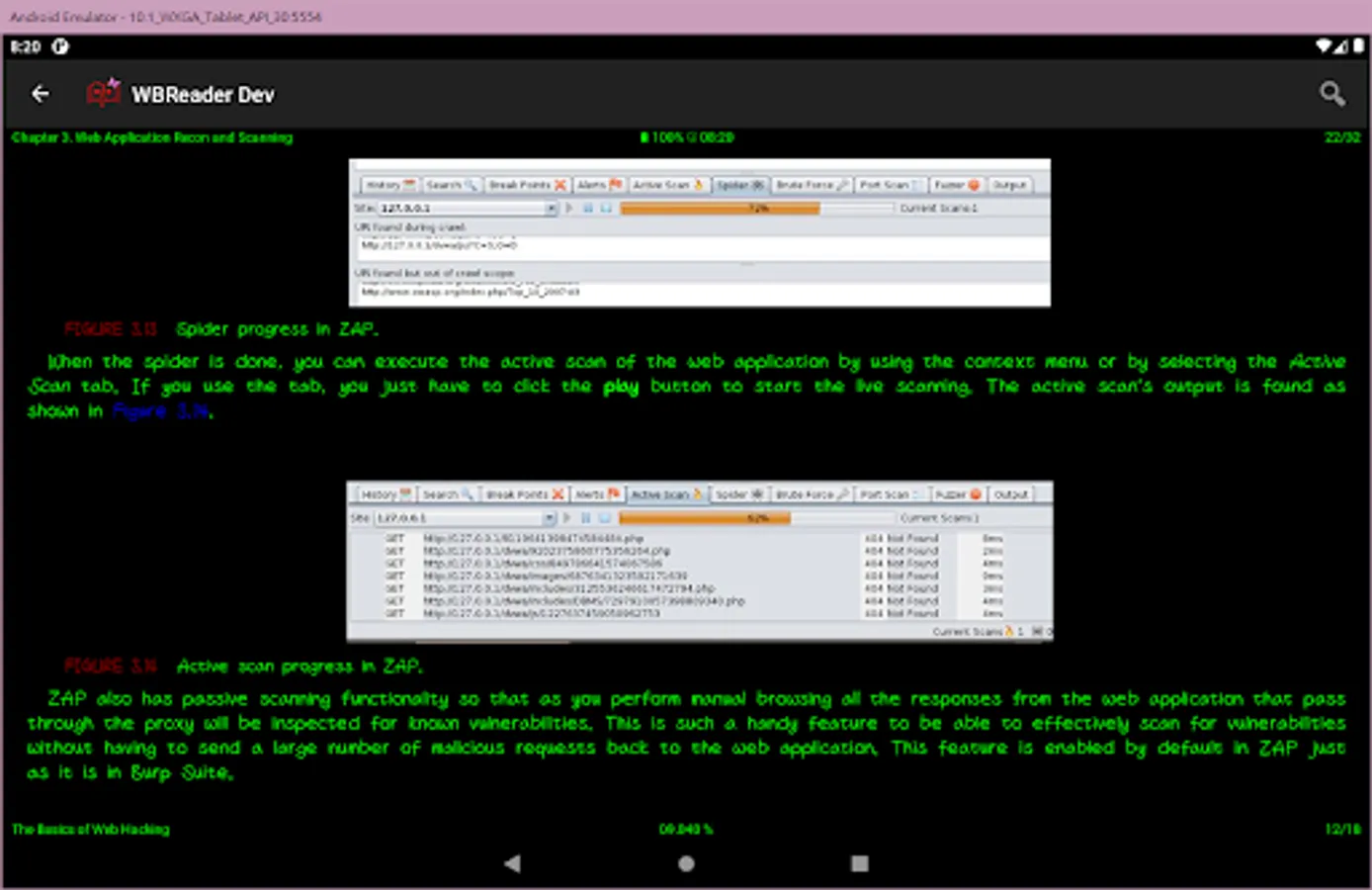Tap the header 'Chapter 3. Web Application Recon and Scanning'
Screen dimensions: 1372x890
click(152, 137)
